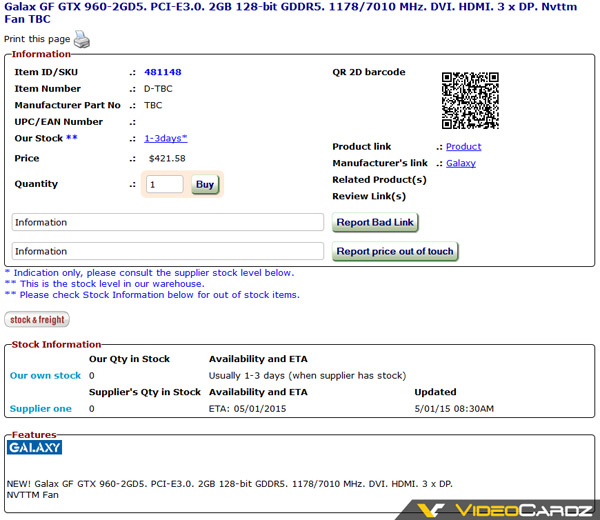Image resolution: width=600 pixels, height=520 pixels.
Task: Click Report price out of touch button
Action: click(x=395, y=251)
